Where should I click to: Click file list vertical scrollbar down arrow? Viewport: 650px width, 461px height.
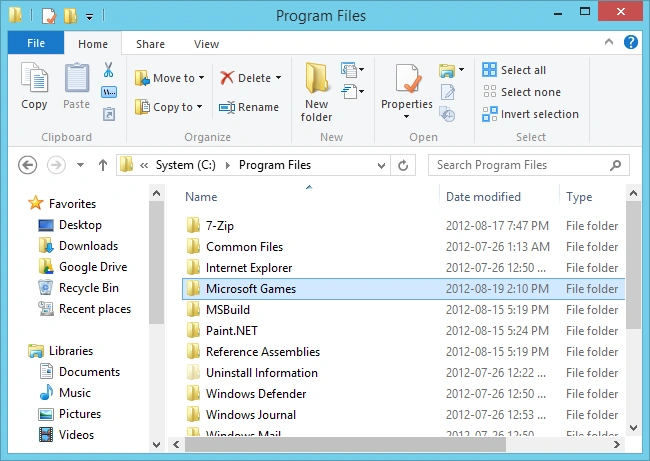(633, 428)
